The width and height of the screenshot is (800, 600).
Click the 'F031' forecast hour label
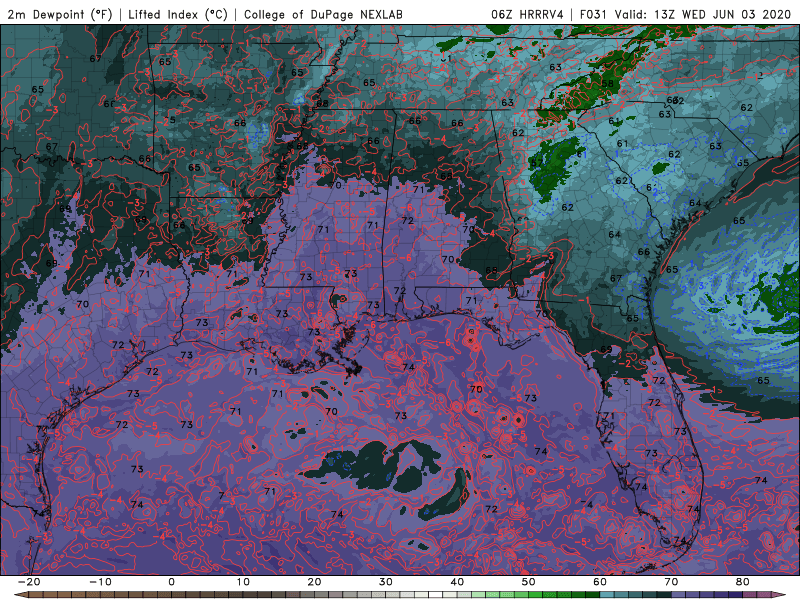click(x=594, y=14)
